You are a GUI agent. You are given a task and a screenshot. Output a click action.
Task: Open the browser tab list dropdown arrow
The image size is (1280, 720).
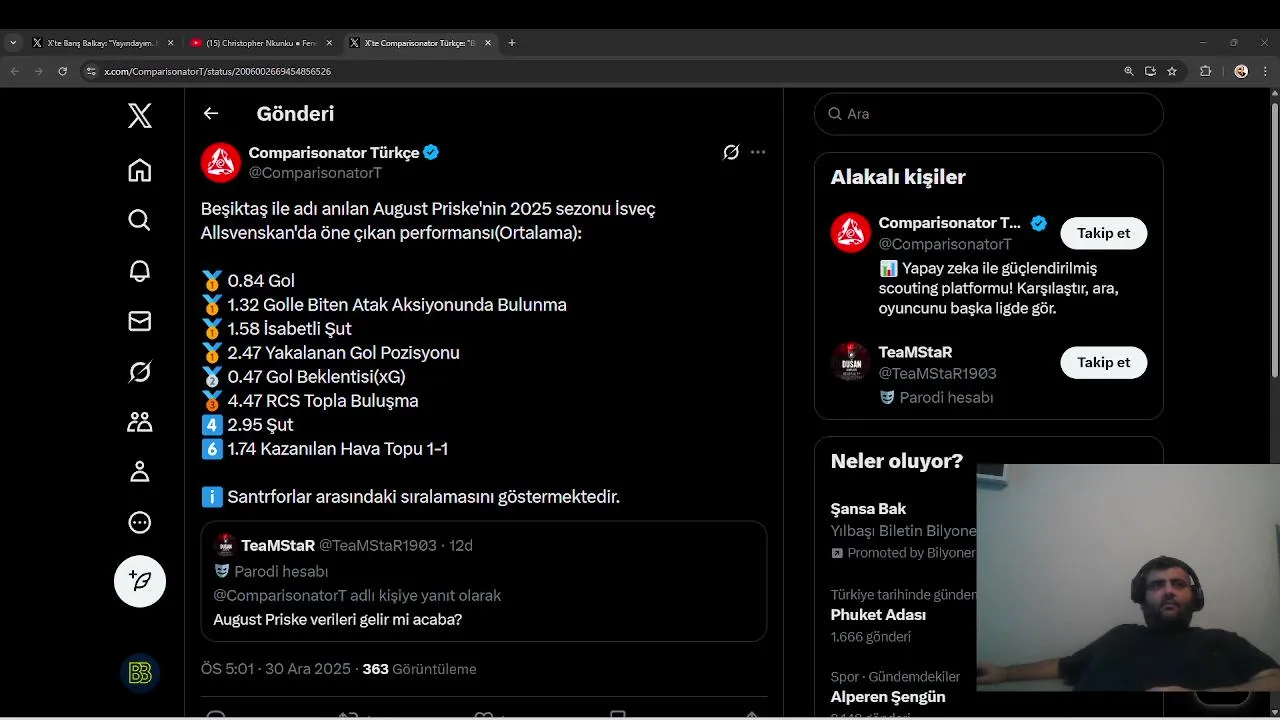click(x=13, y=43)
